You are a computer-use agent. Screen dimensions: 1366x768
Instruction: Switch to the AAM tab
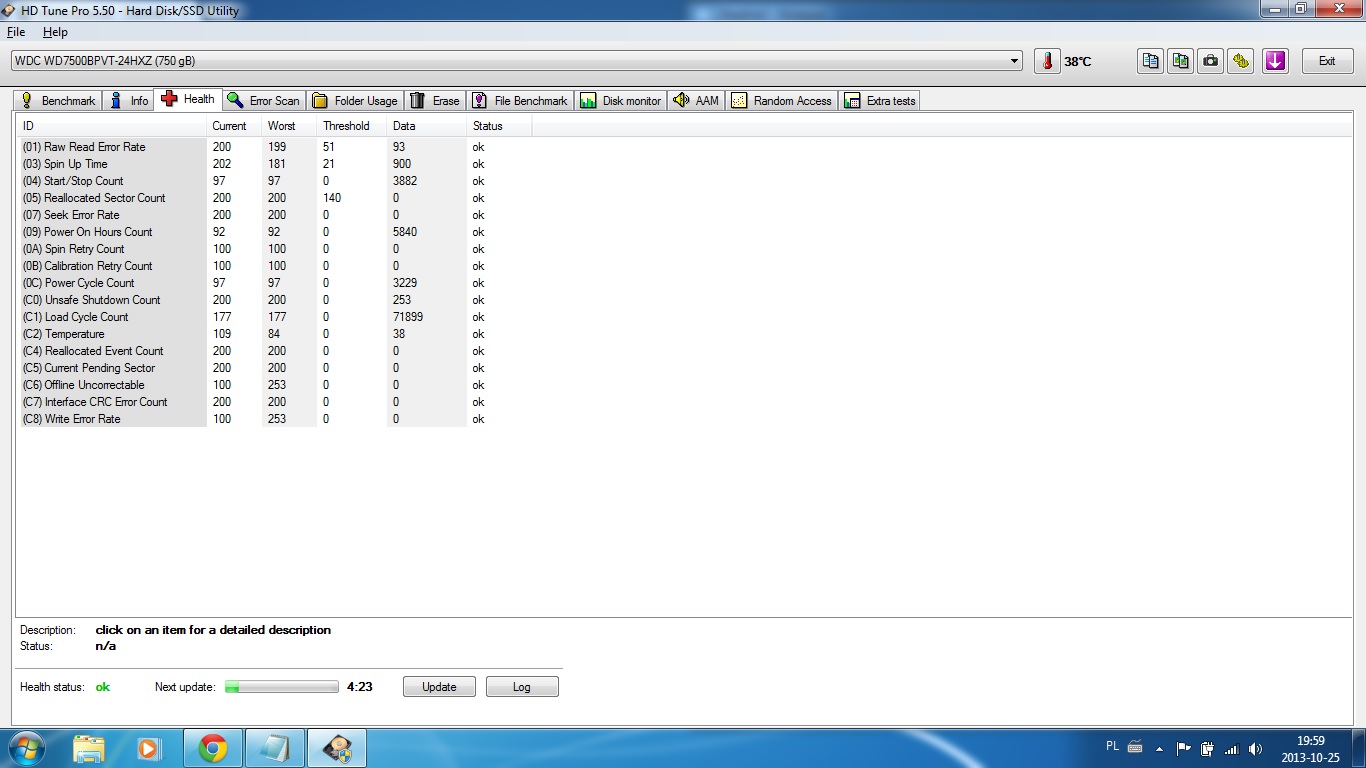696,101
